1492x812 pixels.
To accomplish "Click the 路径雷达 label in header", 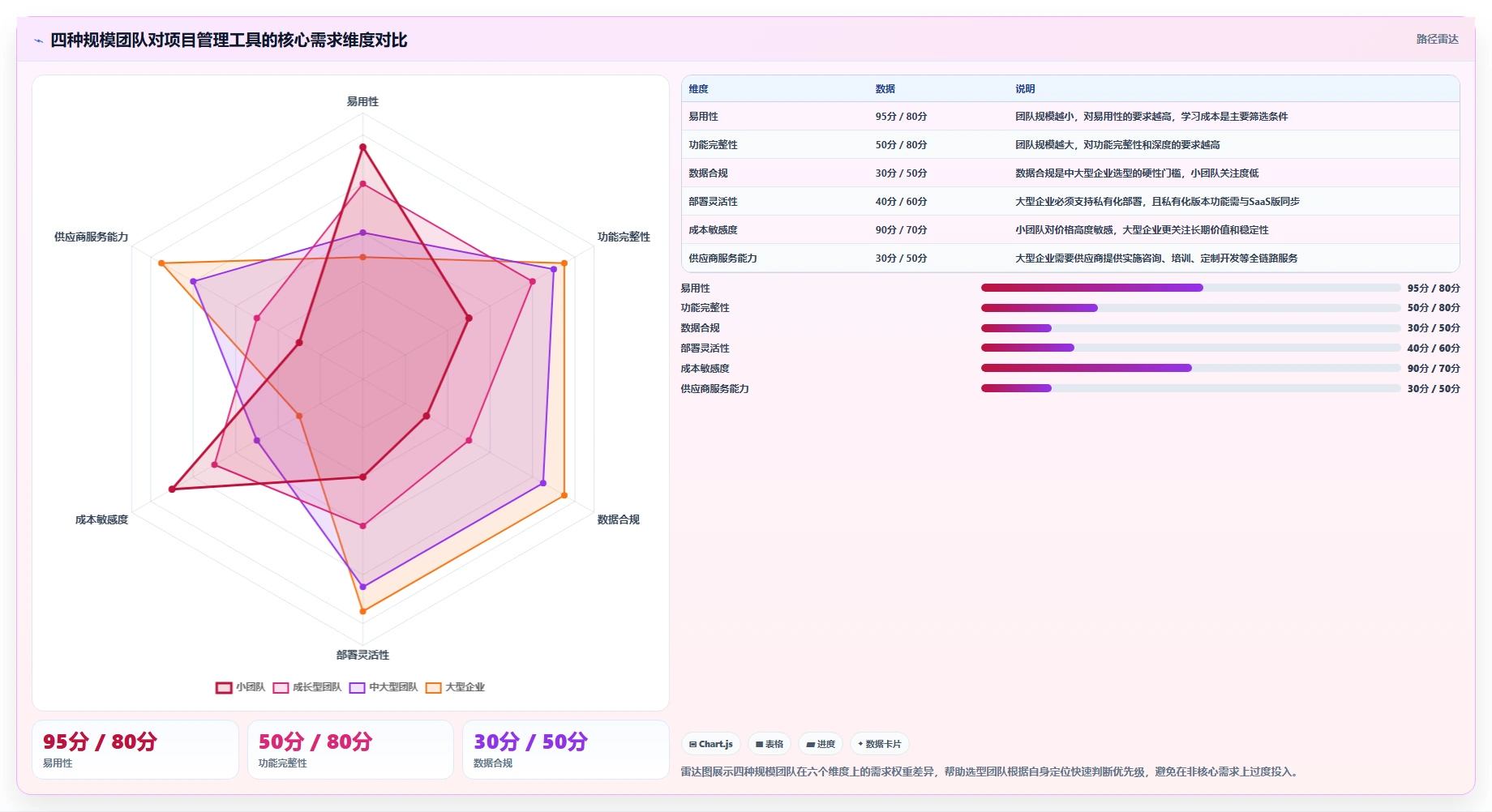I will (1437, 39).
